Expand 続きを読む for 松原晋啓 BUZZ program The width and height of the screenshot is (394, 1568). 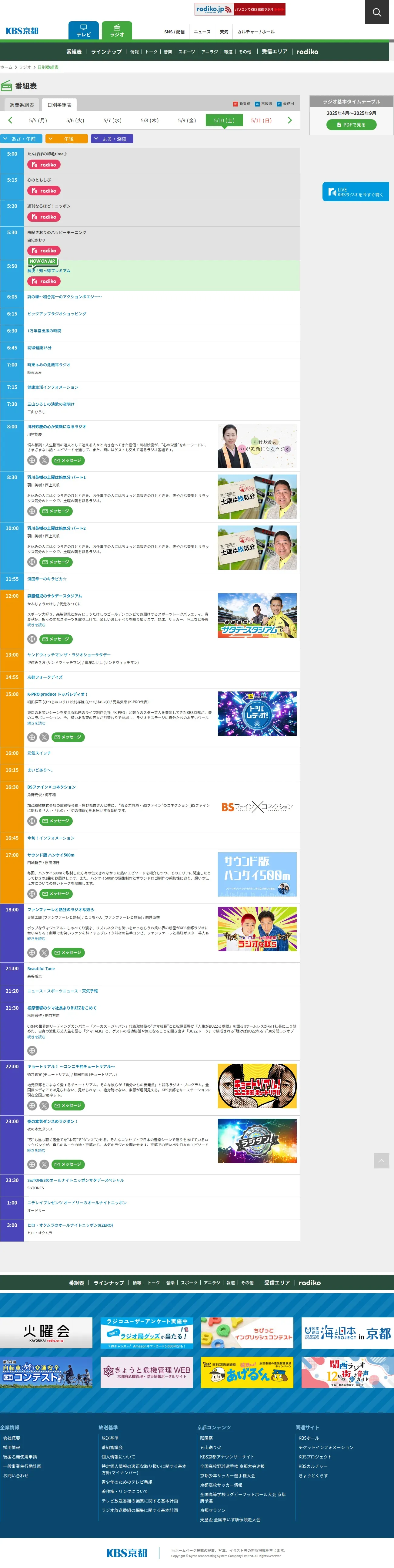(x=36, y=1037)
